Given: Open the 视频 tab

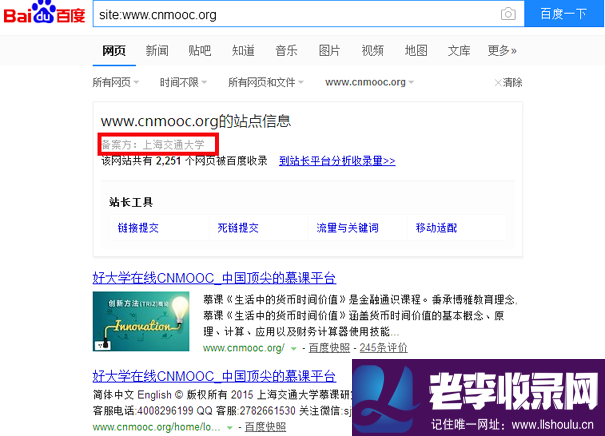Looking at the screenshot, I should click(x=372, y=51).
